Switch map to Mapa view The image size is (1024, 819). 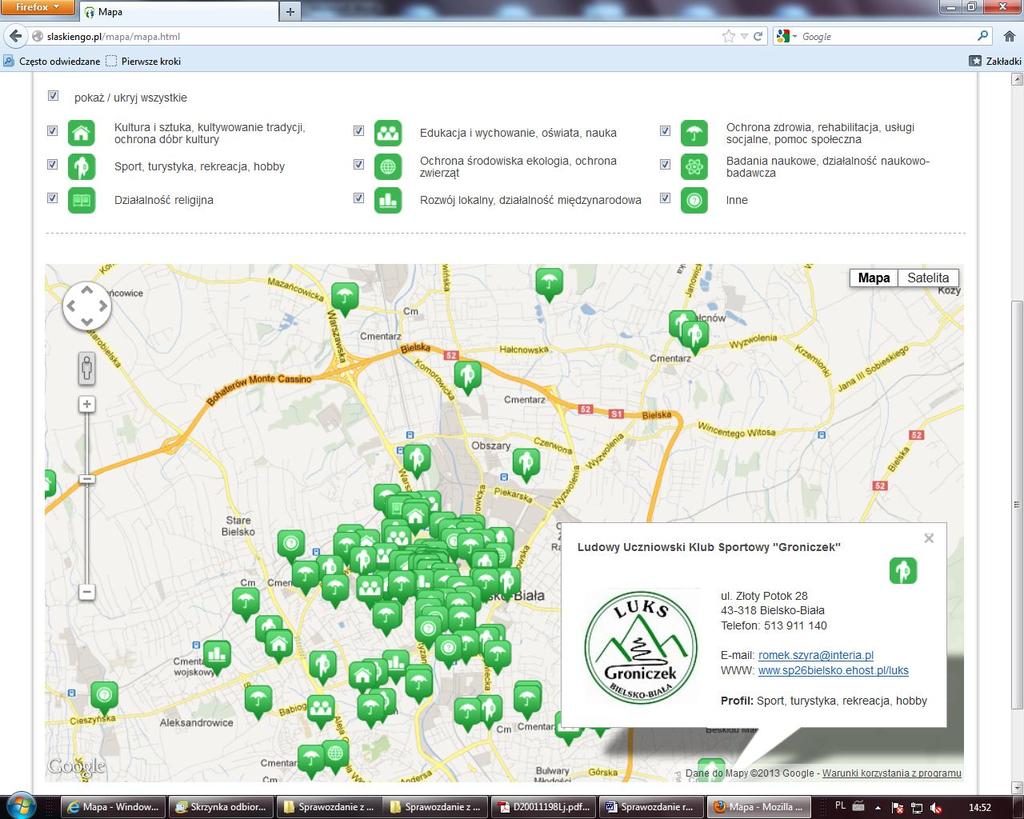(x=874, y=278)
